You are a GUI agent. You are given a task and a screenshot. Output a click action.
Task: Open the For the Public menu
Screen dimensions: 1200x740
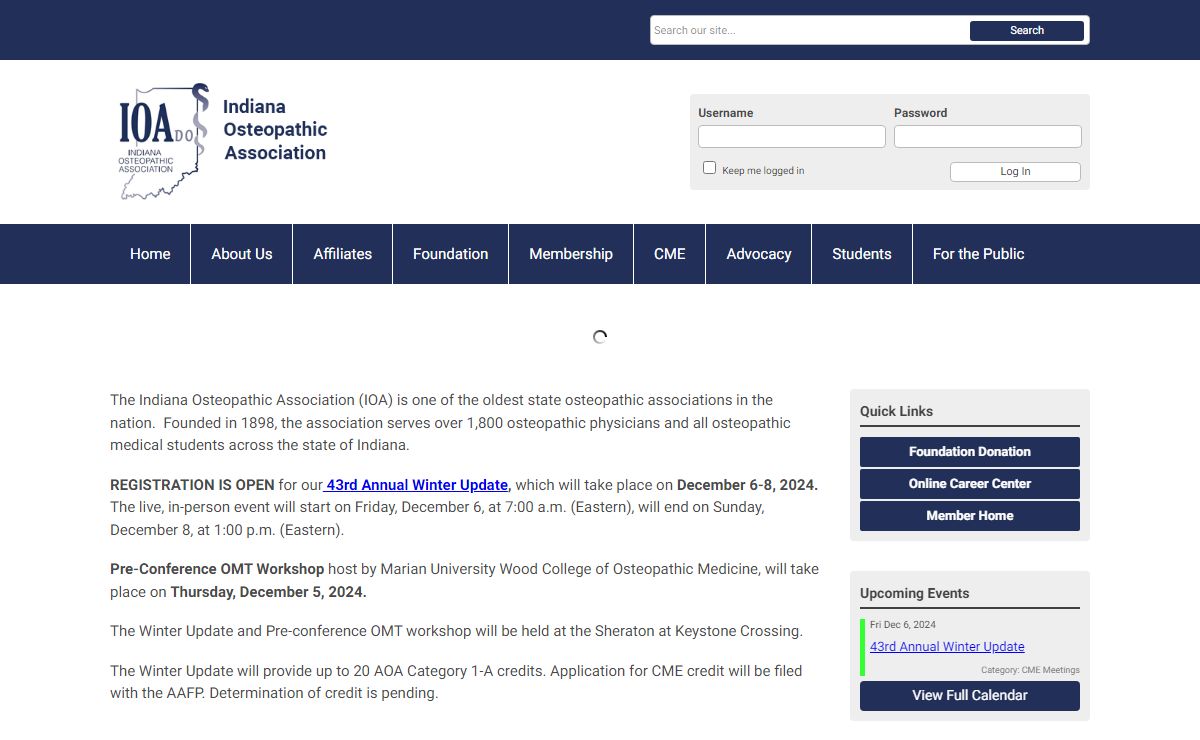979,254
